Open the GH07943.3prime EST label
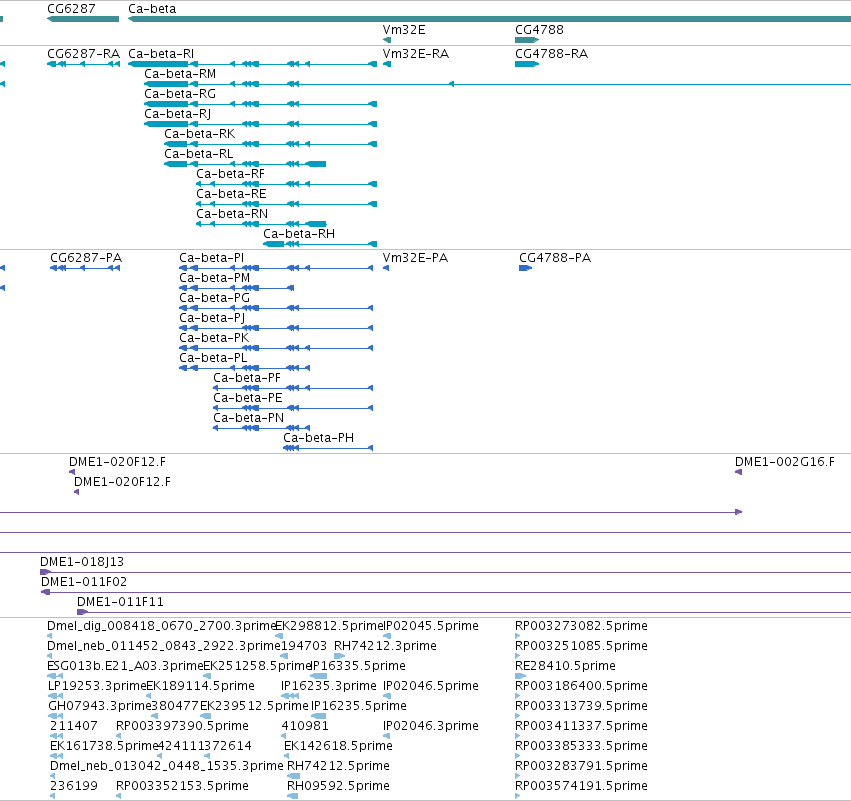The image size is (851, 801). (x=100, y=706)
